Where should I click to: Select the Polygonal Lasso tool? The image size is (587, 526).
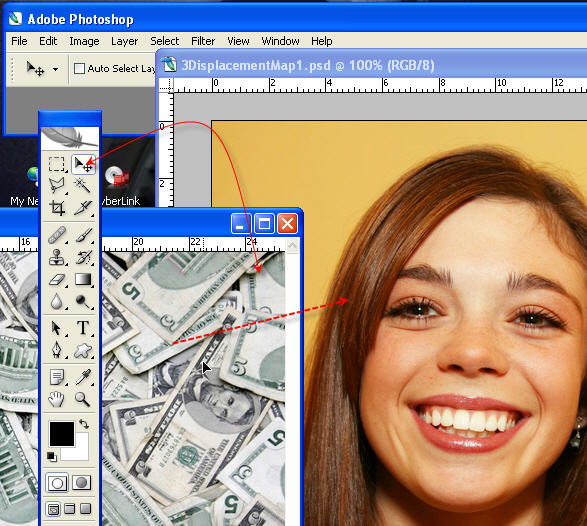[x=57, y=185]
